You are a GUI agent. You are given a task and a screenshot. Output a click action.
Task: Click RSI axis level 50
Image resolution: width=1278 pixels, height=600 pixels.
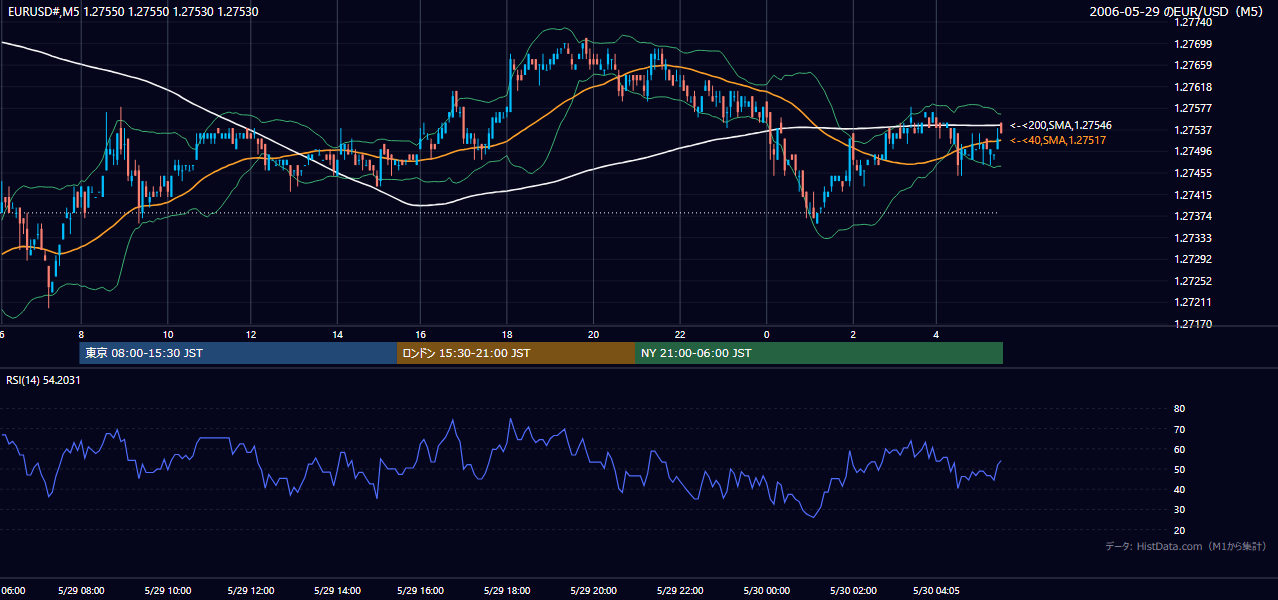pos(1179,469)
